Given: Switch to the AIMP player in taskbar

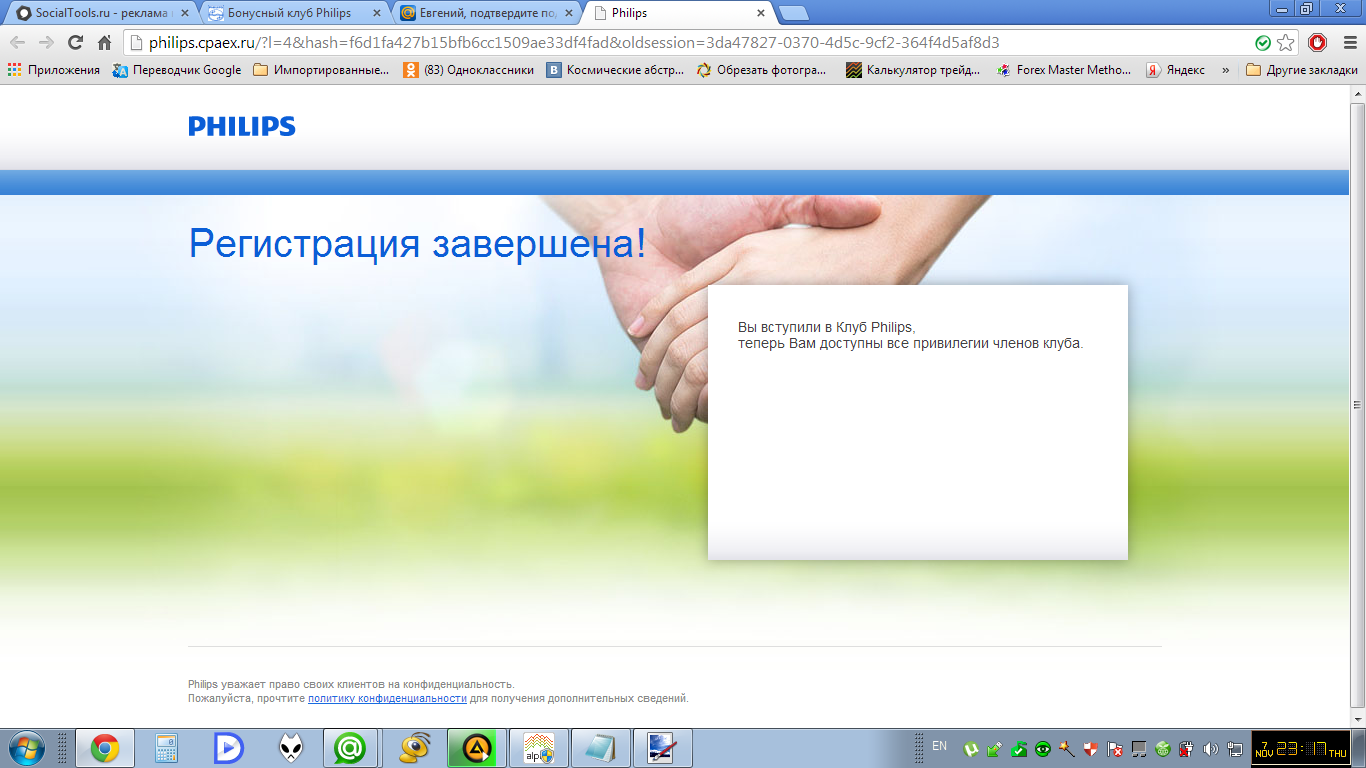Looking at the screenshot, I should click(476, 748).
